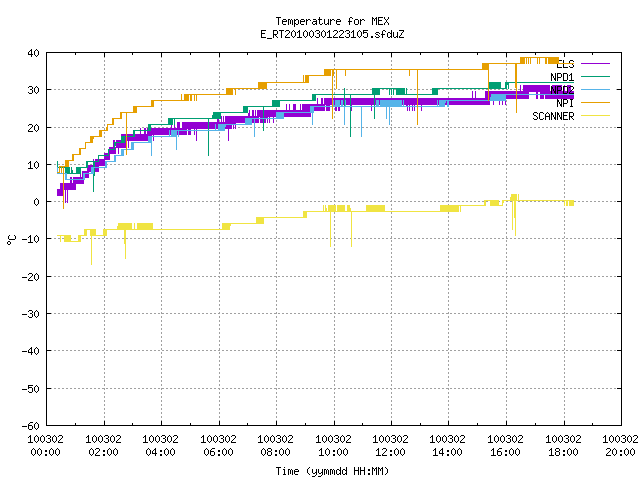Click the x-axis tick label 100302 08:00
This screenshot has width=640, height=480.
point(276,445)
